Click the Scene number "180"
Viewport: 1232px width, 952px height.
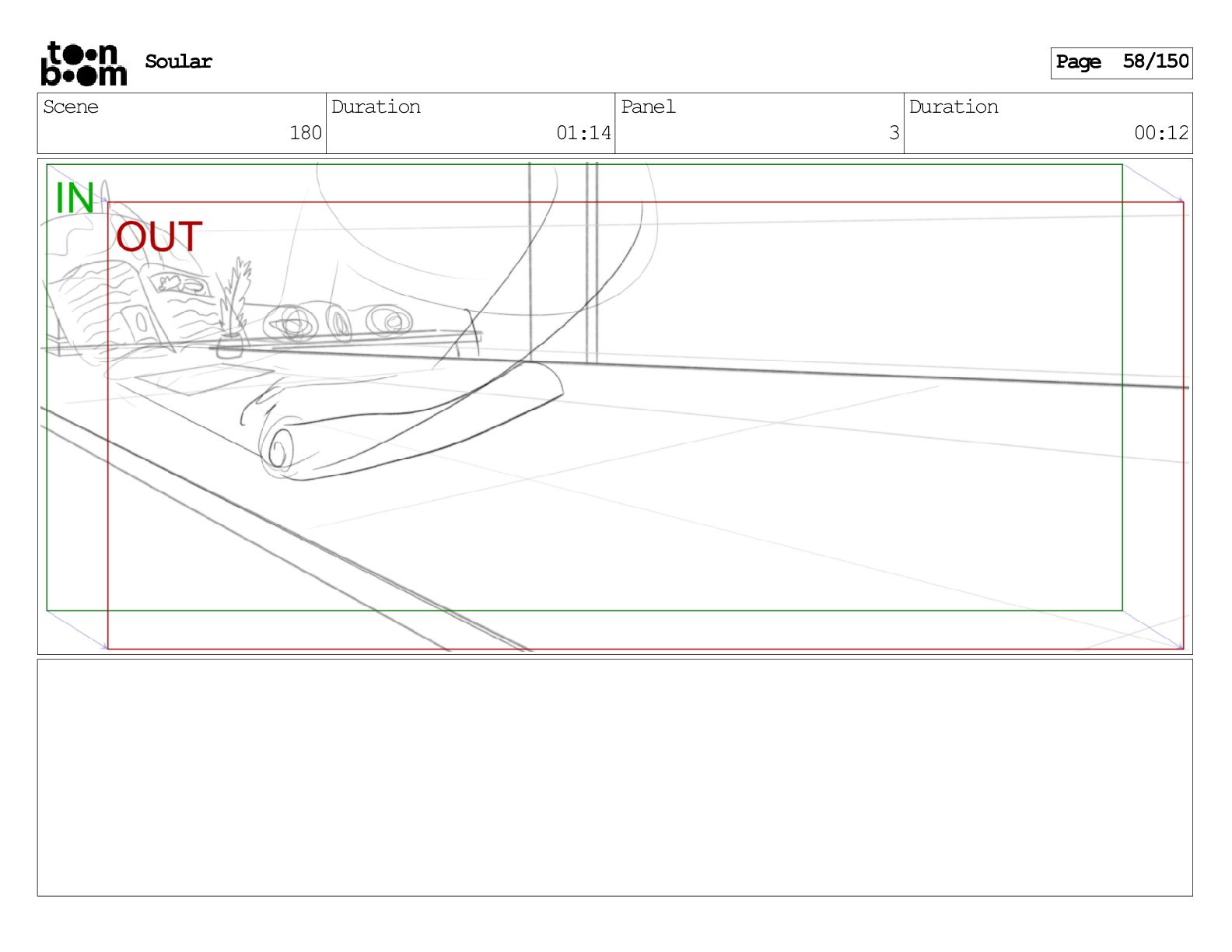[306, 133]
